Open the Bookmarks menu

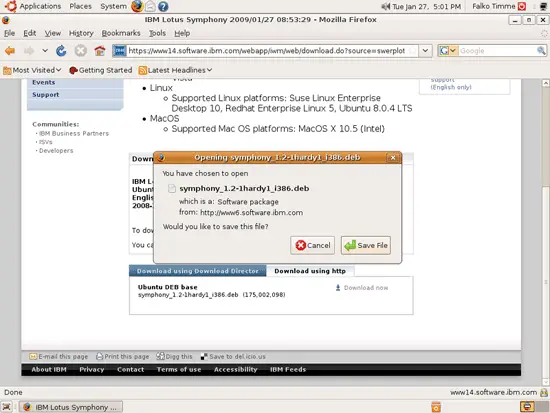click(x=121, y=33)
